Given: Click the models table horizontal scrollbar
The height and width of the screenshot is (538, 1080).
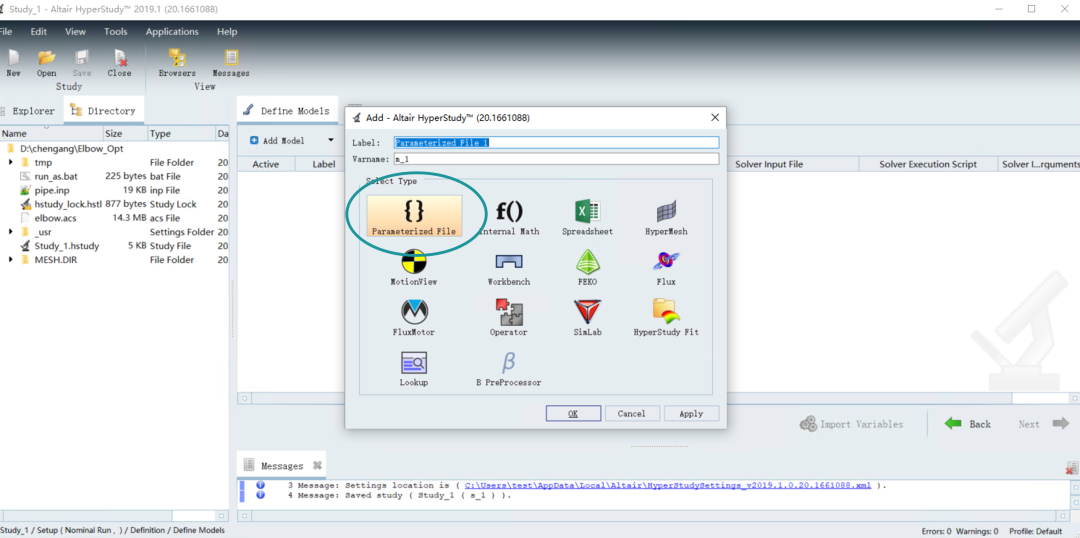Looking at the screenshot, I should 658,398.
